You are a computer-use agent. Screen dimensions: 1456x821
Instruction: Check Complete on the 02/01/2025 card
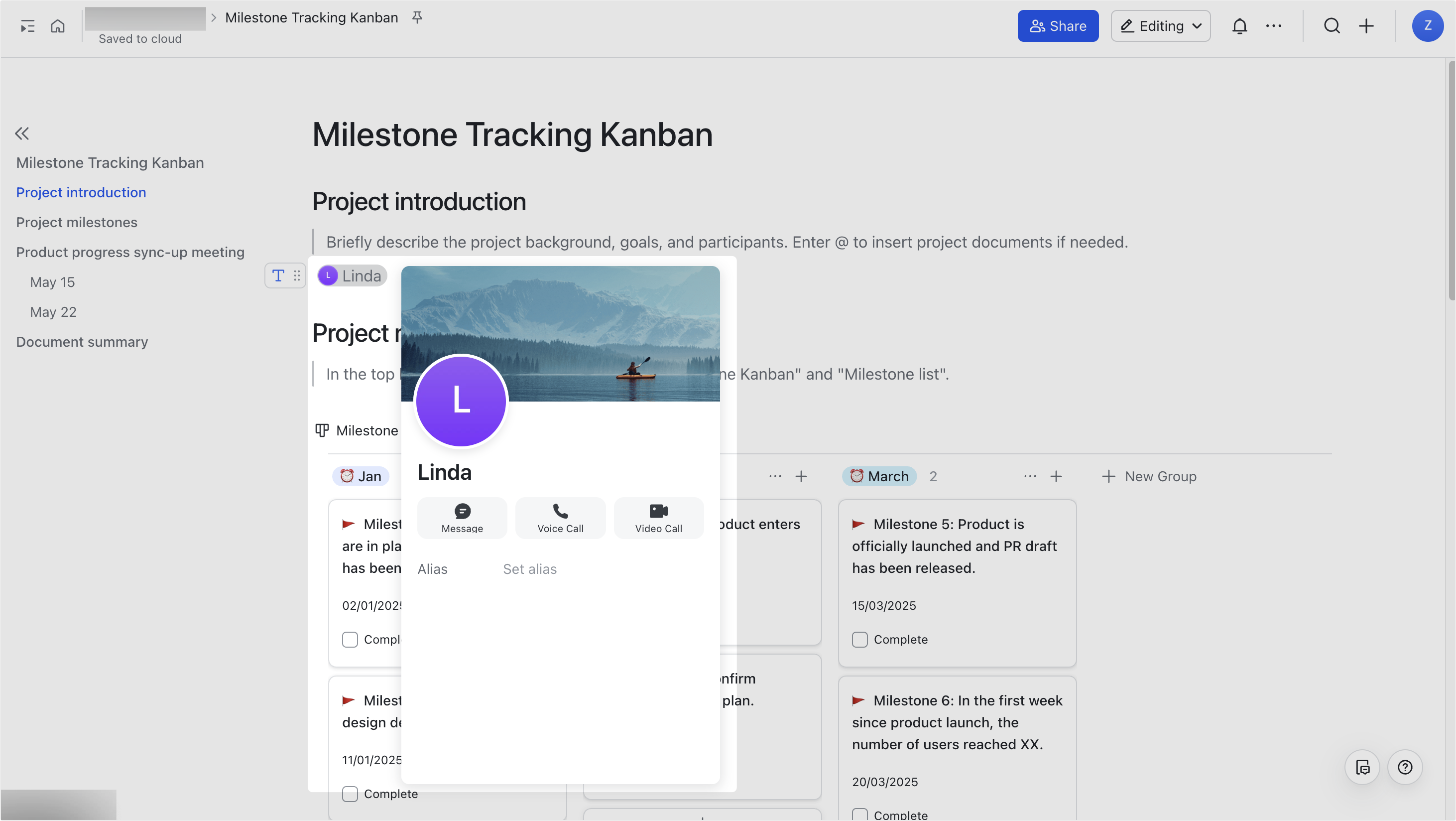(x=350, y=640)
